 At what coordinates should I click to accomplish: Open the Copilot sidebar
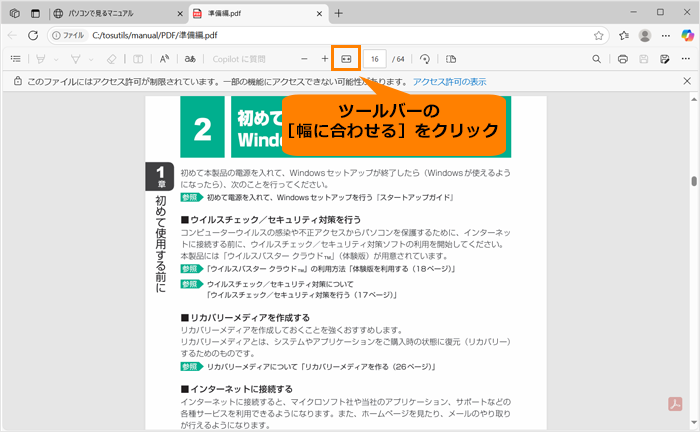pos(688,35)
